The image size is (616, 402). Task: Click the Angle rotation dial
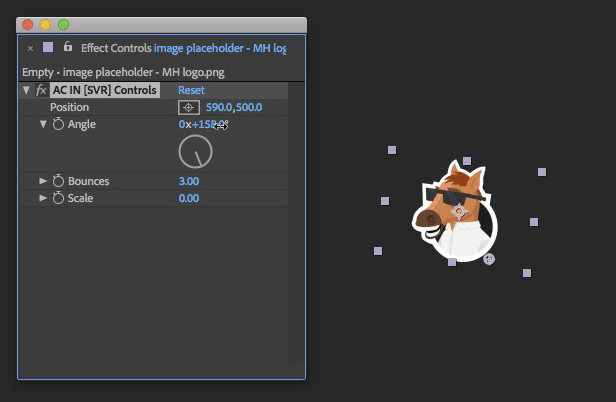(x=195, y=151)
